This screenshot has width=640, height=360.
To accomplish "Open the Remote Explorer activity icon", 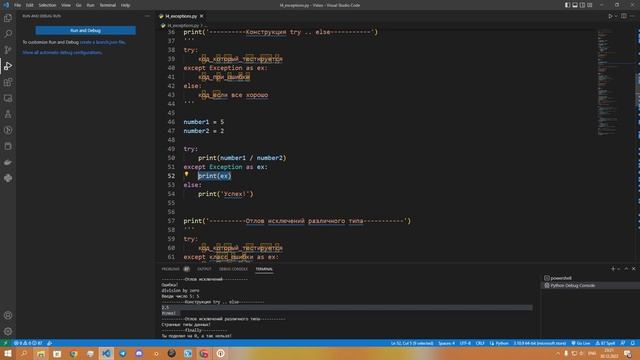I will [x=8, y=98].
